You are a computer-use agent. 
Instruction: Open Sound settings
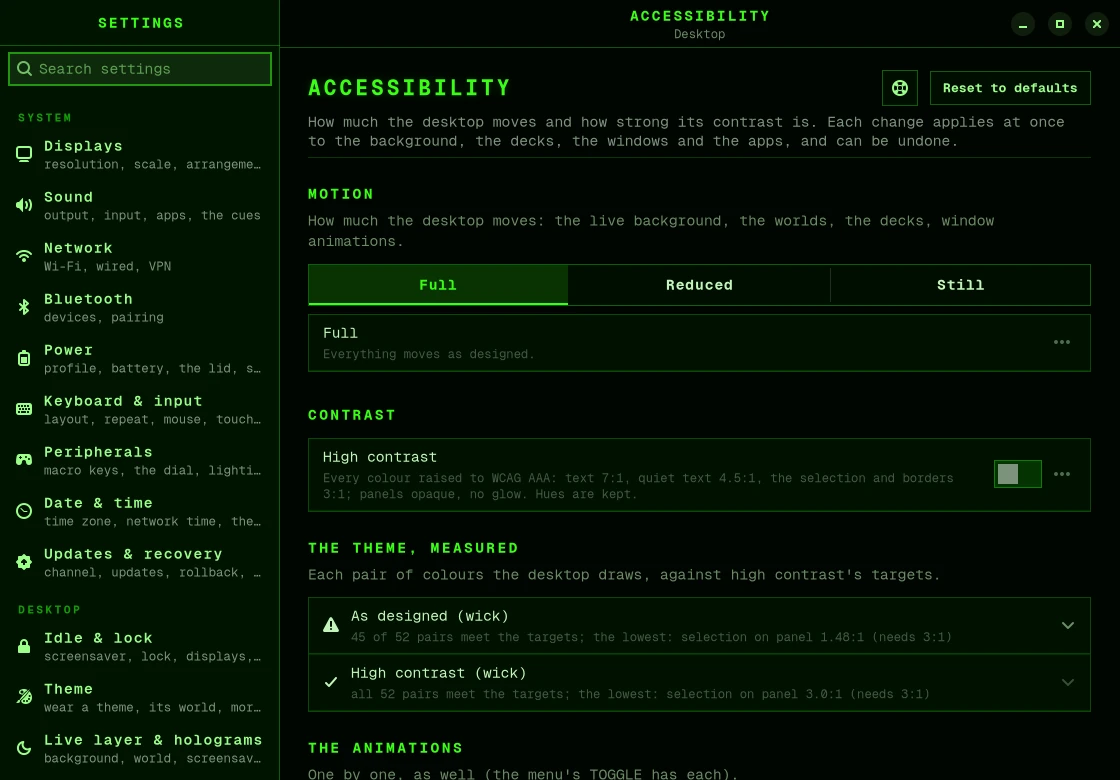click(140, 206)
